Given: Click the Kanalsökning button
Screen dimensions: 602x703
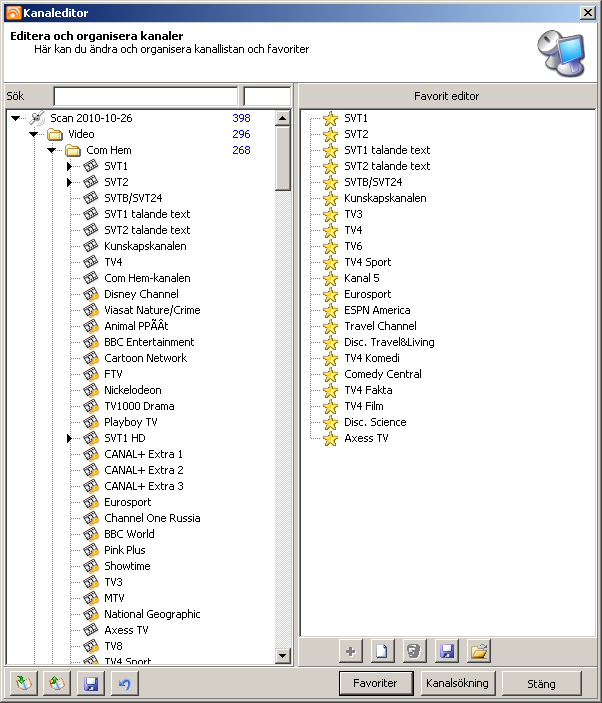Looking at the screenshot, I should coord(457,683).
